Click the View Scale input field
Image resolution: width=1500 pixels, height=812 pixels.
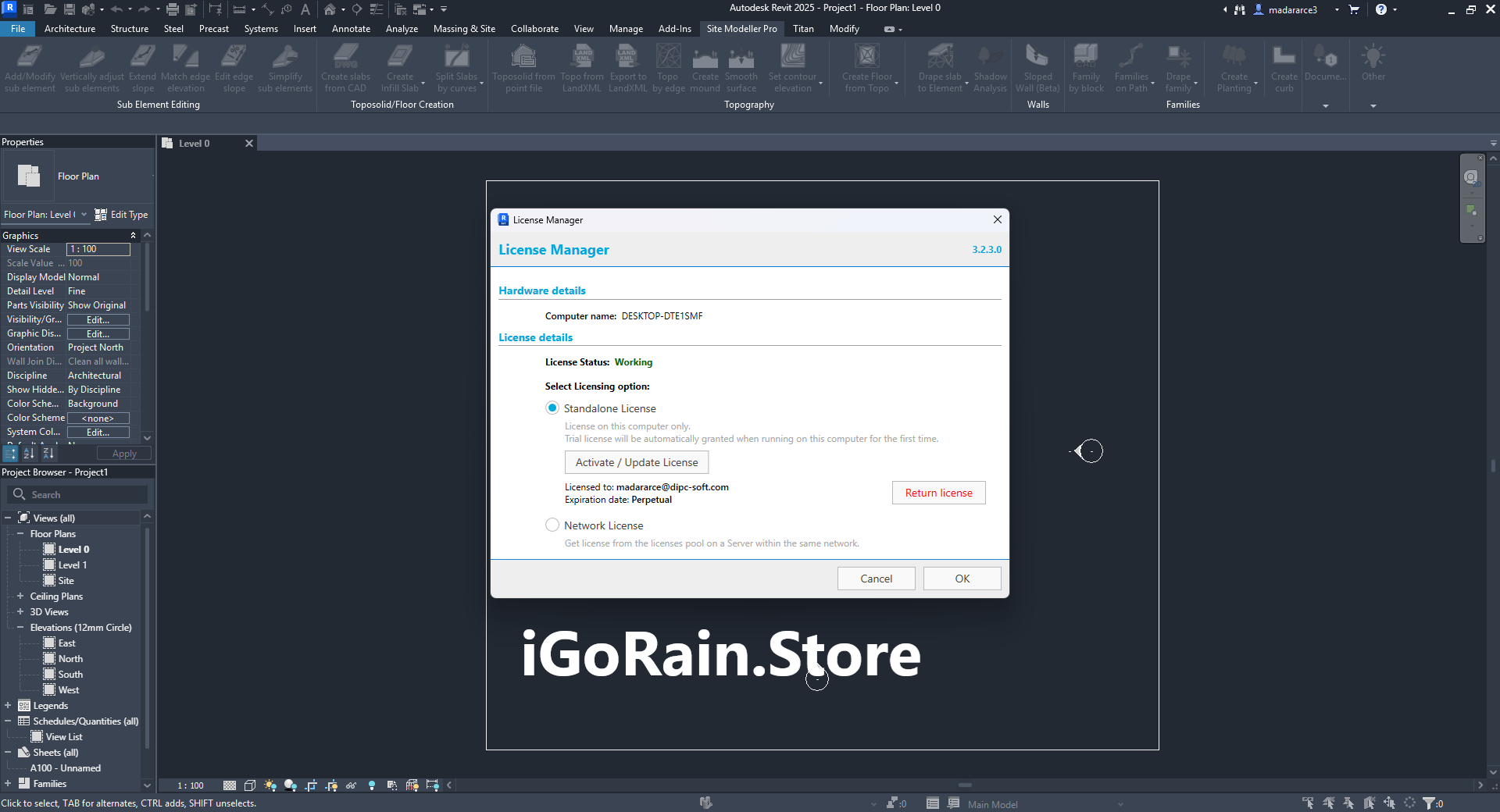[98, 249]
